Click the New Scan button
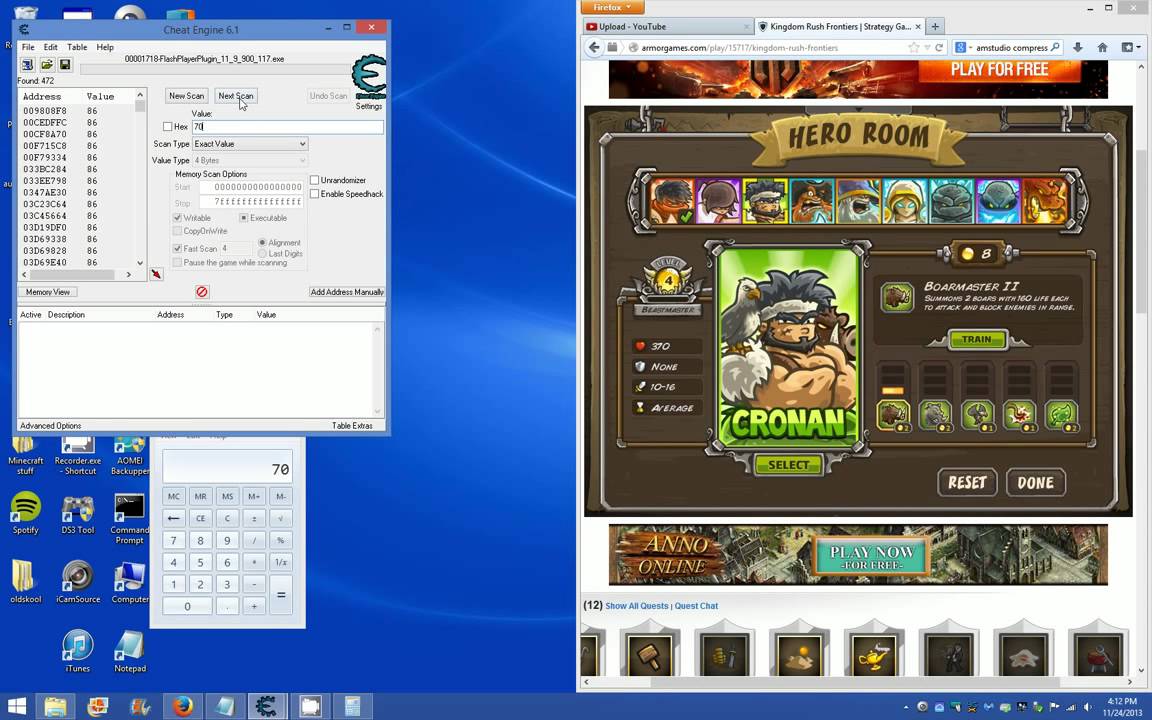The width and height of the screenshot is (1152, 720). (x=187, y=96)
